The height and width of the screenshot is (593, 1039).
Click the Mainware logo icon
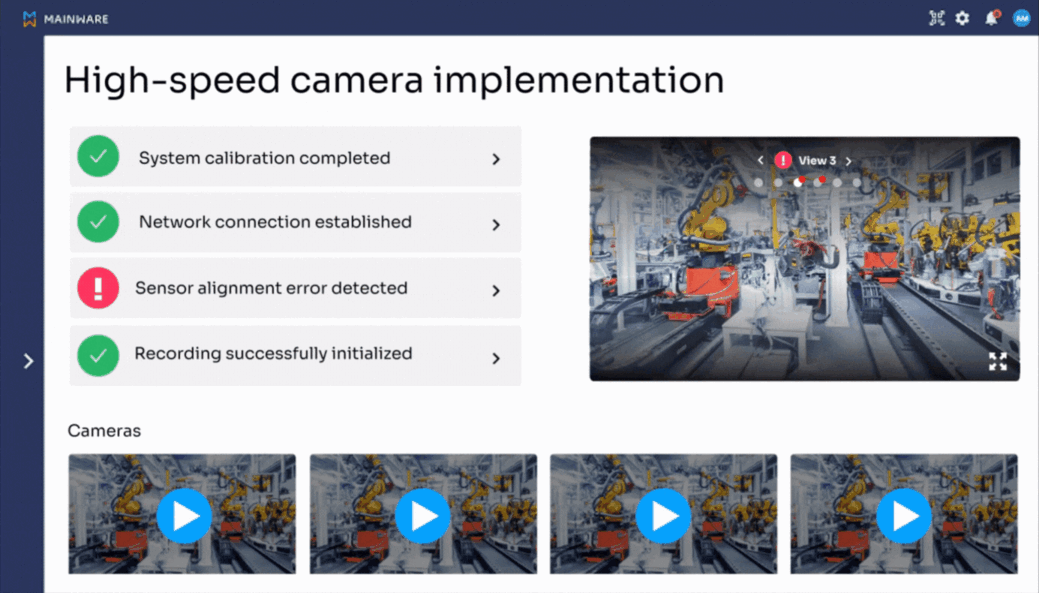pyautogui.click(x=29, y=19)
